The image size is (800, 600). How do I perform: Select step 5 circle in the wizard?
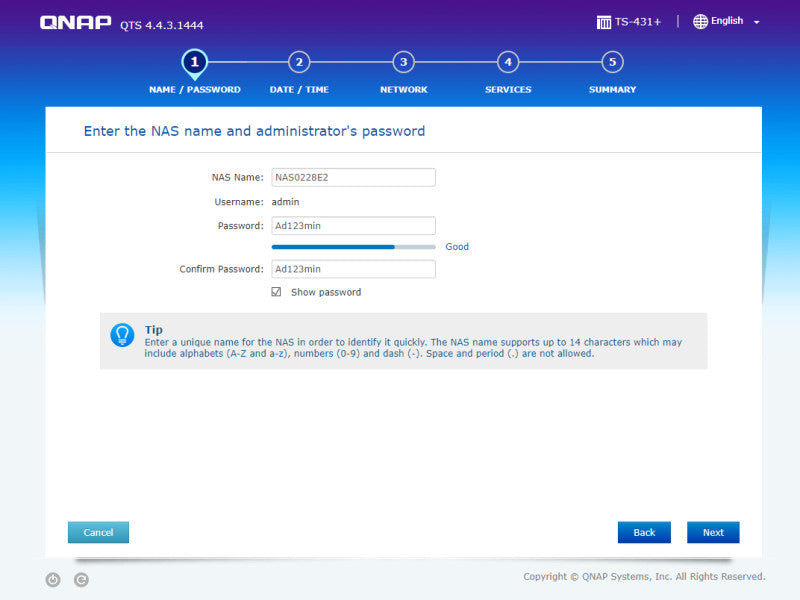(x=612, y=62)
